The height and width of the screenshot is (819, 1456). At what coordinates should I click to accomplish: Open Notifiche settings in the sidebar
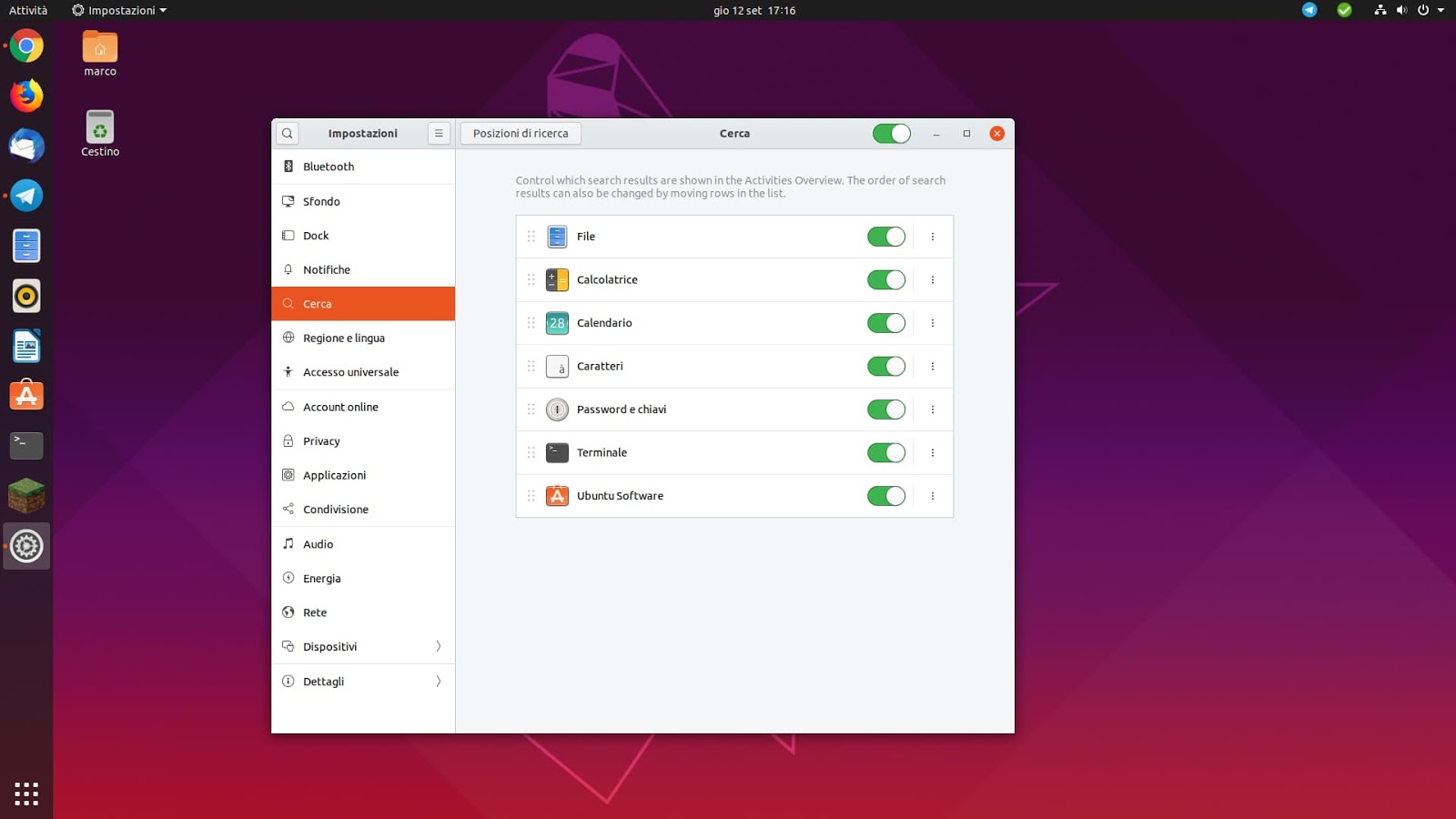(363, 269)
